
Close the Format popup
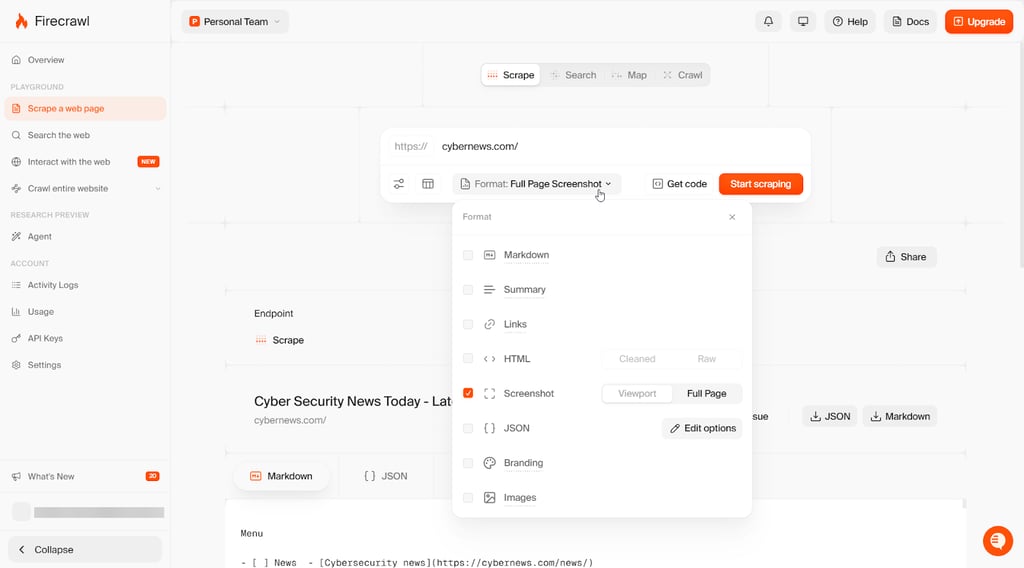[x=732, y=217]
